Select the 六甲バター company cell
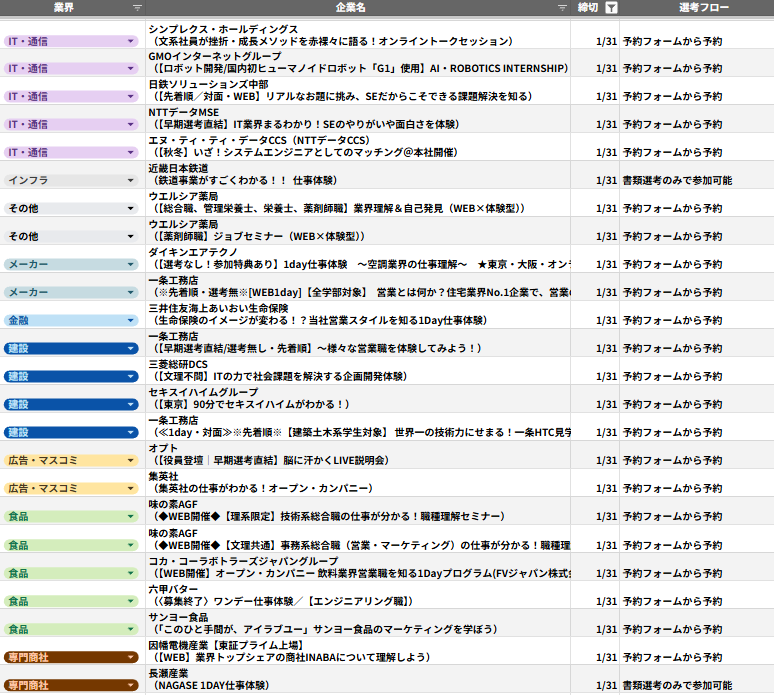Viewport: 774px width, 695px height. tap(358, 595)
